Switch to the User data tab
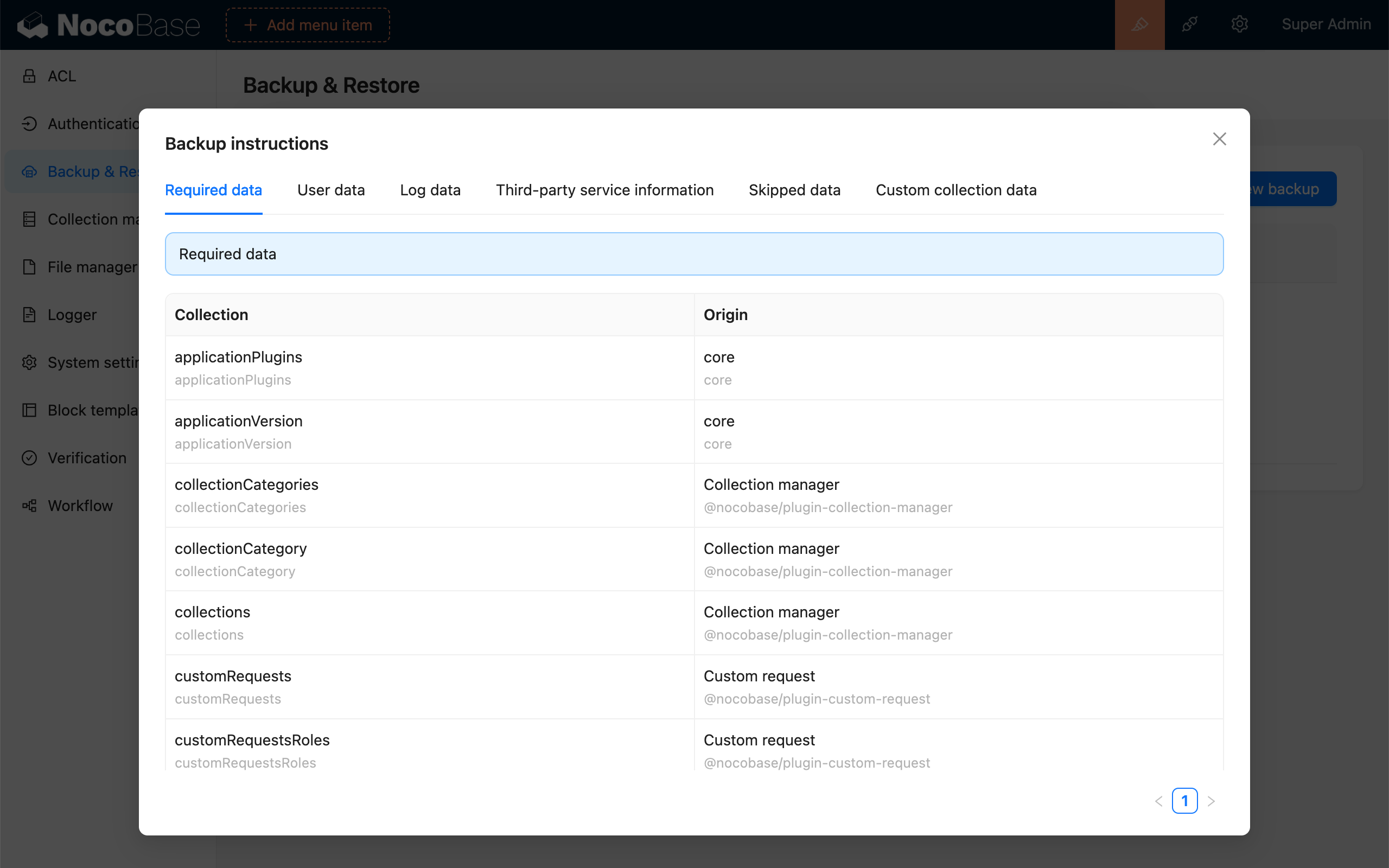 tap(331, 190)
